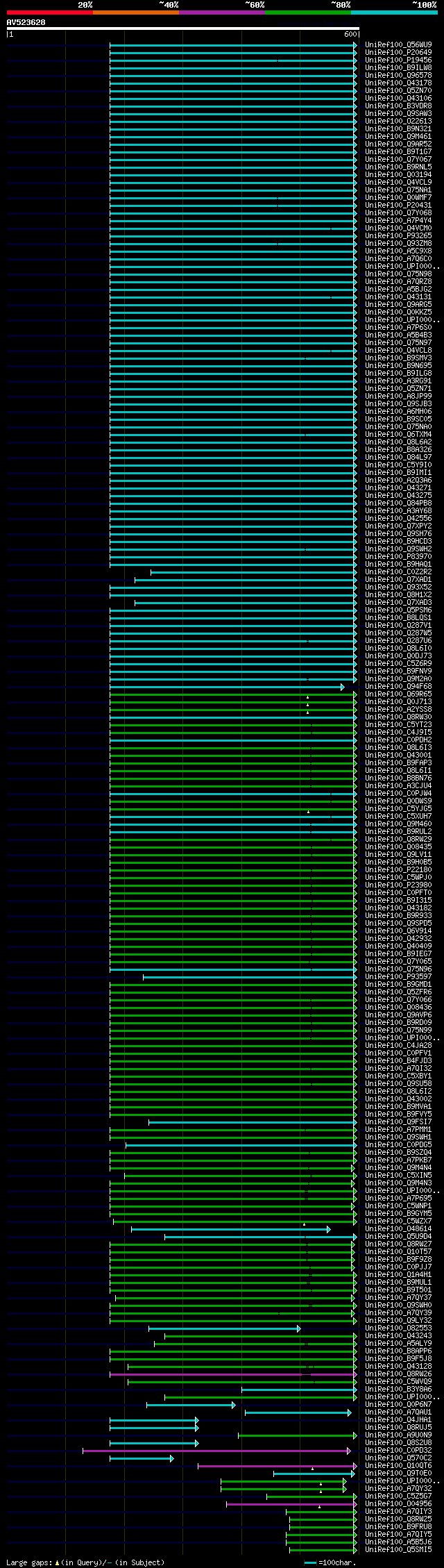Select the UniRef100_Q0KKZ5 label
The width and height of the screenshot is (444, 1568).
click(398, 312)
